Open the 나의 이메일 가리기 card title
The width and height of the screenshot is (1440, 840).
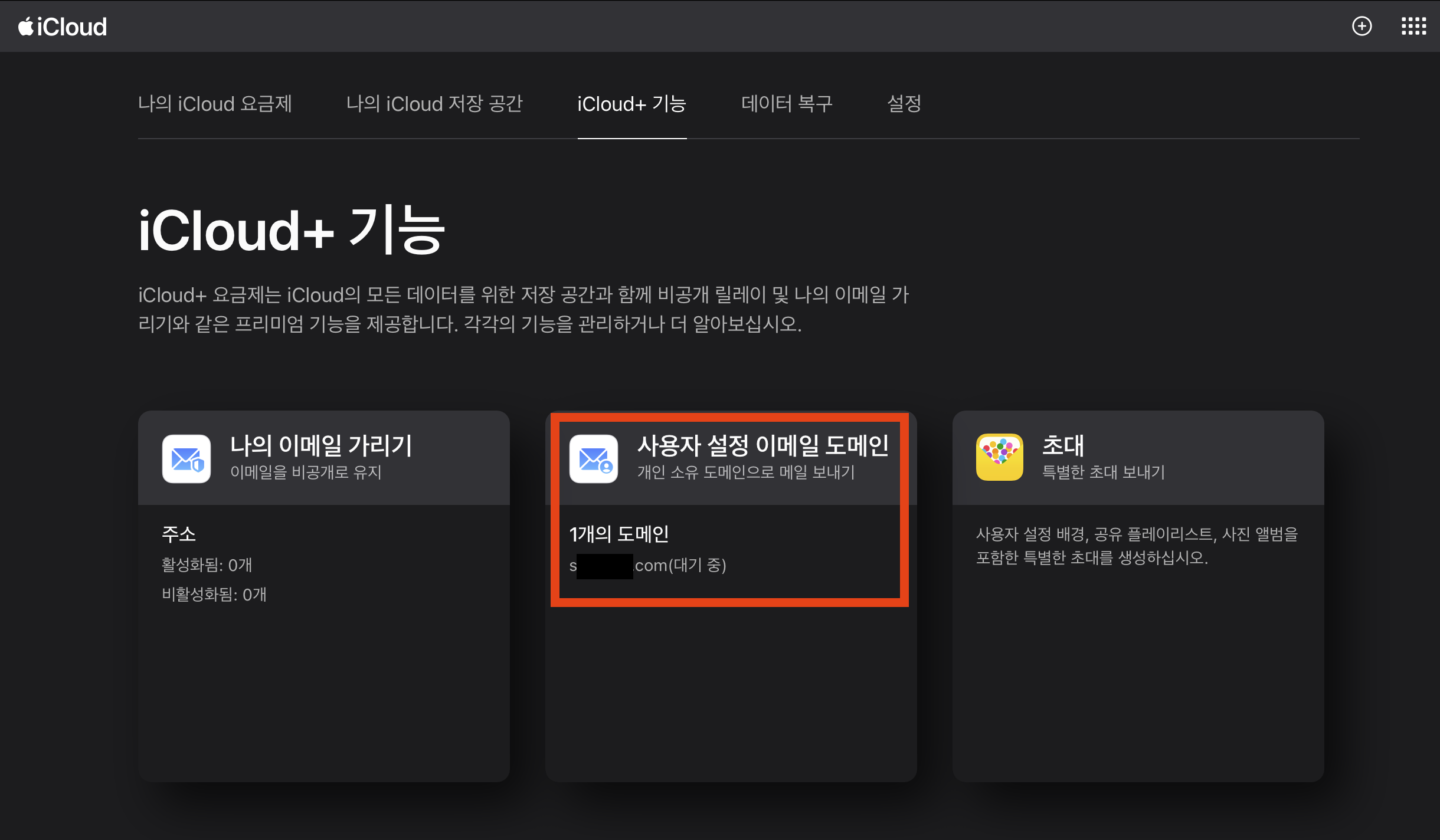(x=321, y=445)
